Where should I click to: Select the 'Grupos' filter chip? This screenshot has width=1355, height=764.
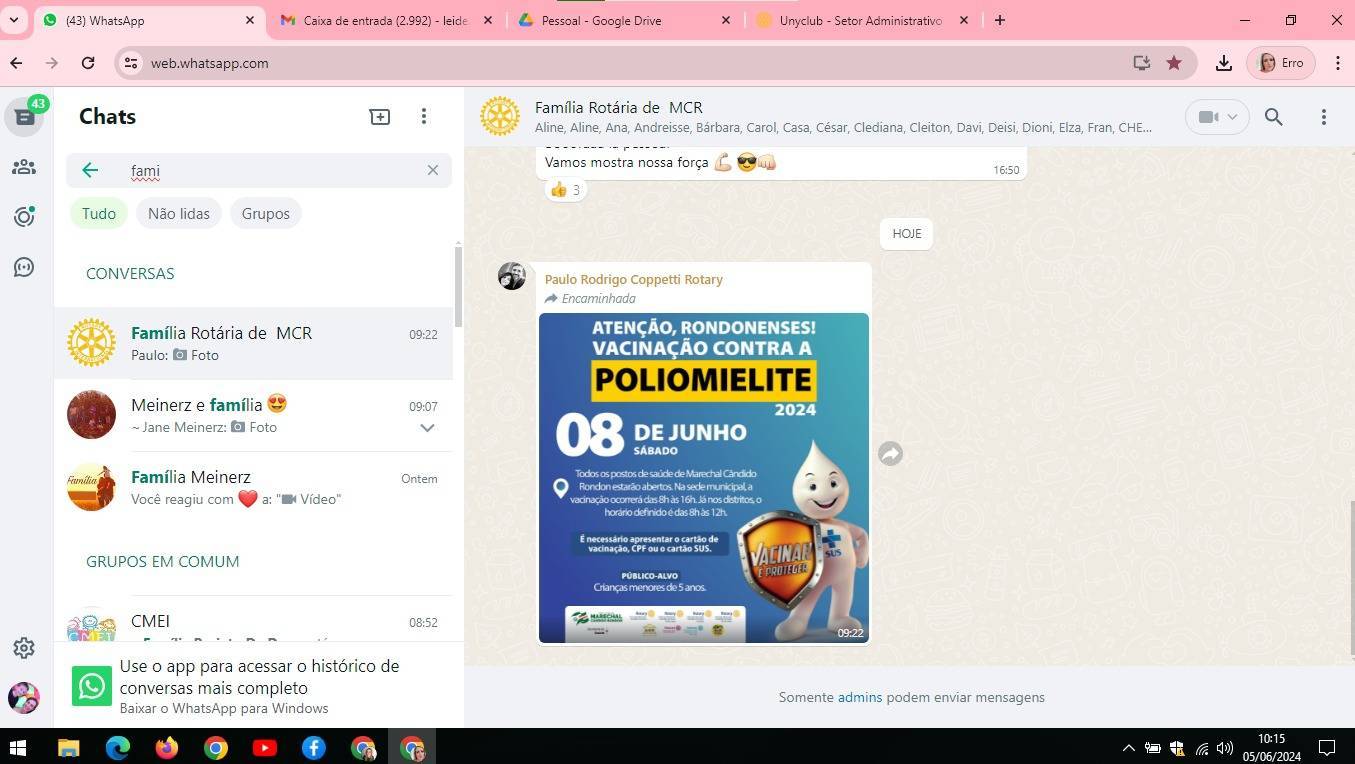(265, 213)
